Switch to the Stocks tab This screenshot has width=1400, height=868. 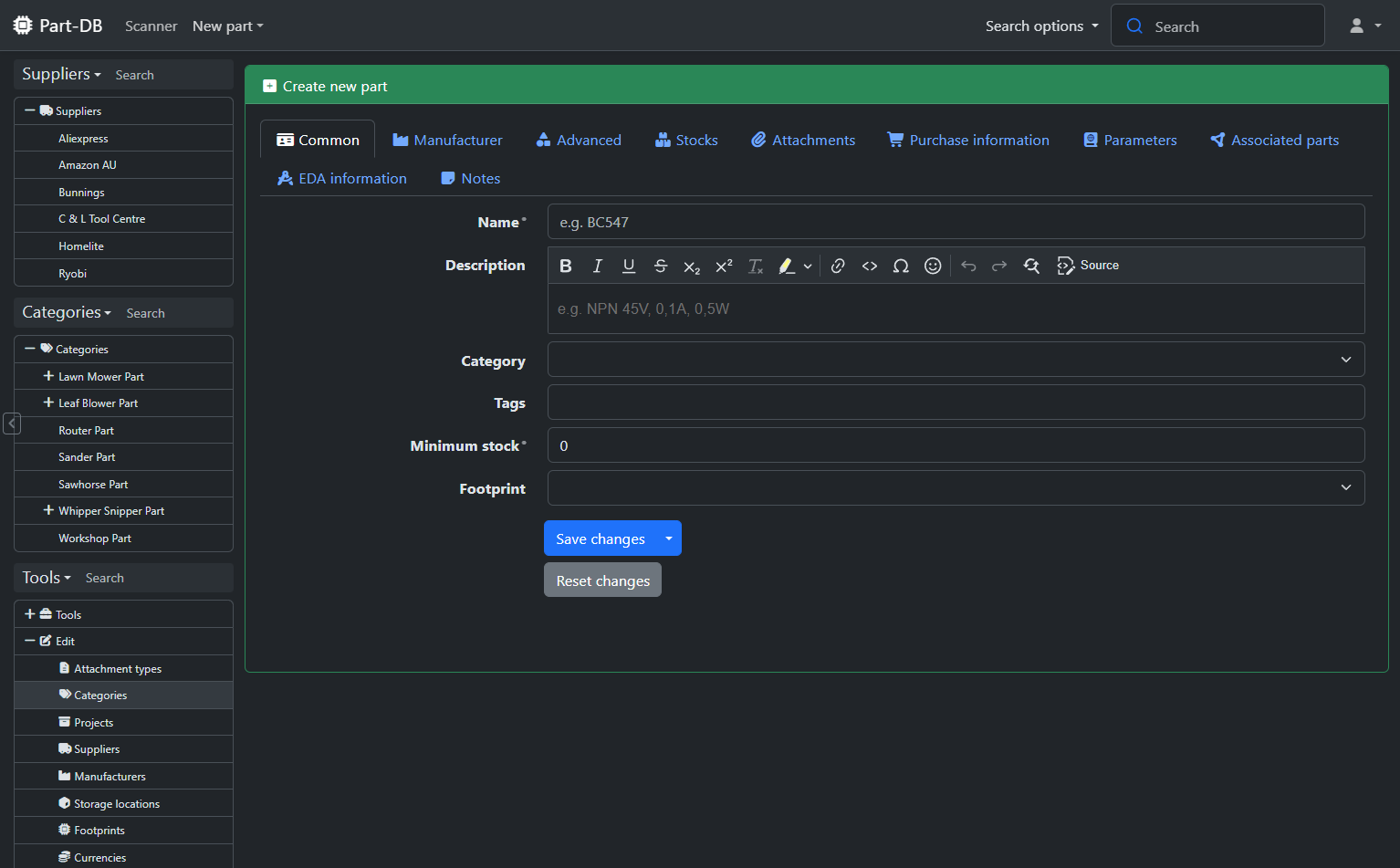[686, 140]
